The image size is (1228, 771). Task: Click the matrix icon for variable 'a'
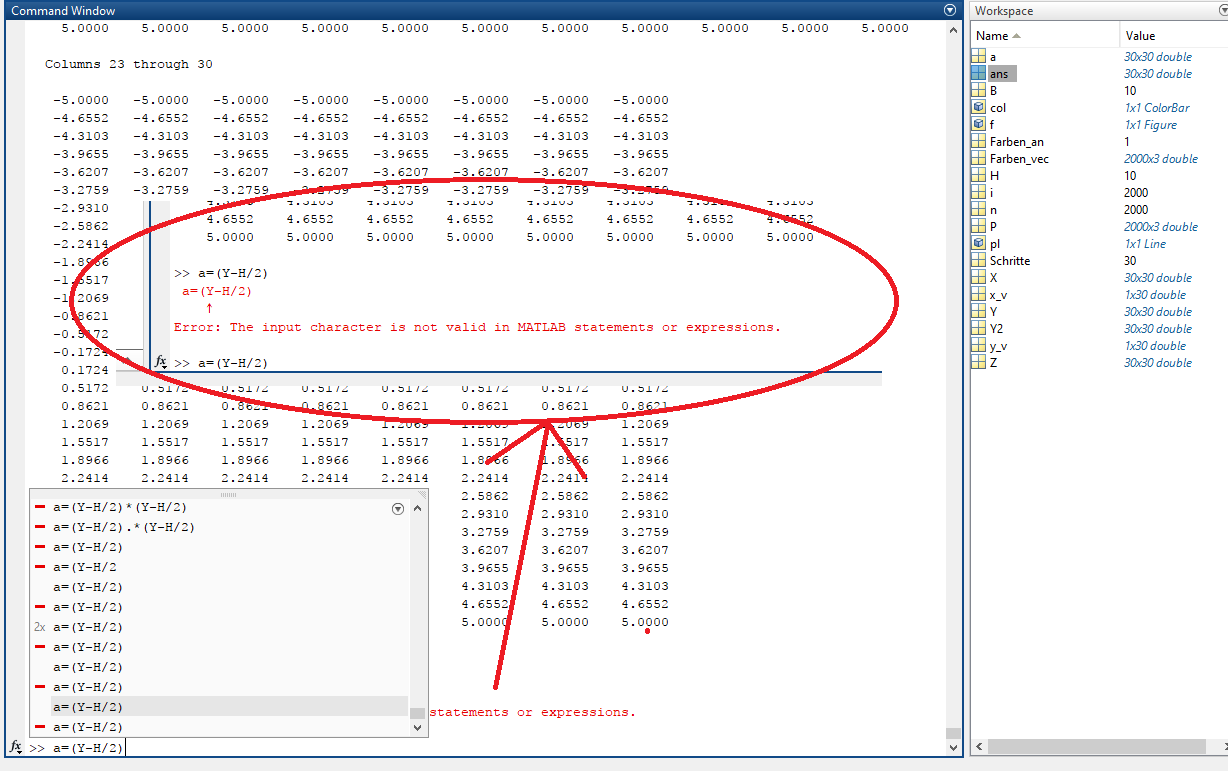click(979, 57)
